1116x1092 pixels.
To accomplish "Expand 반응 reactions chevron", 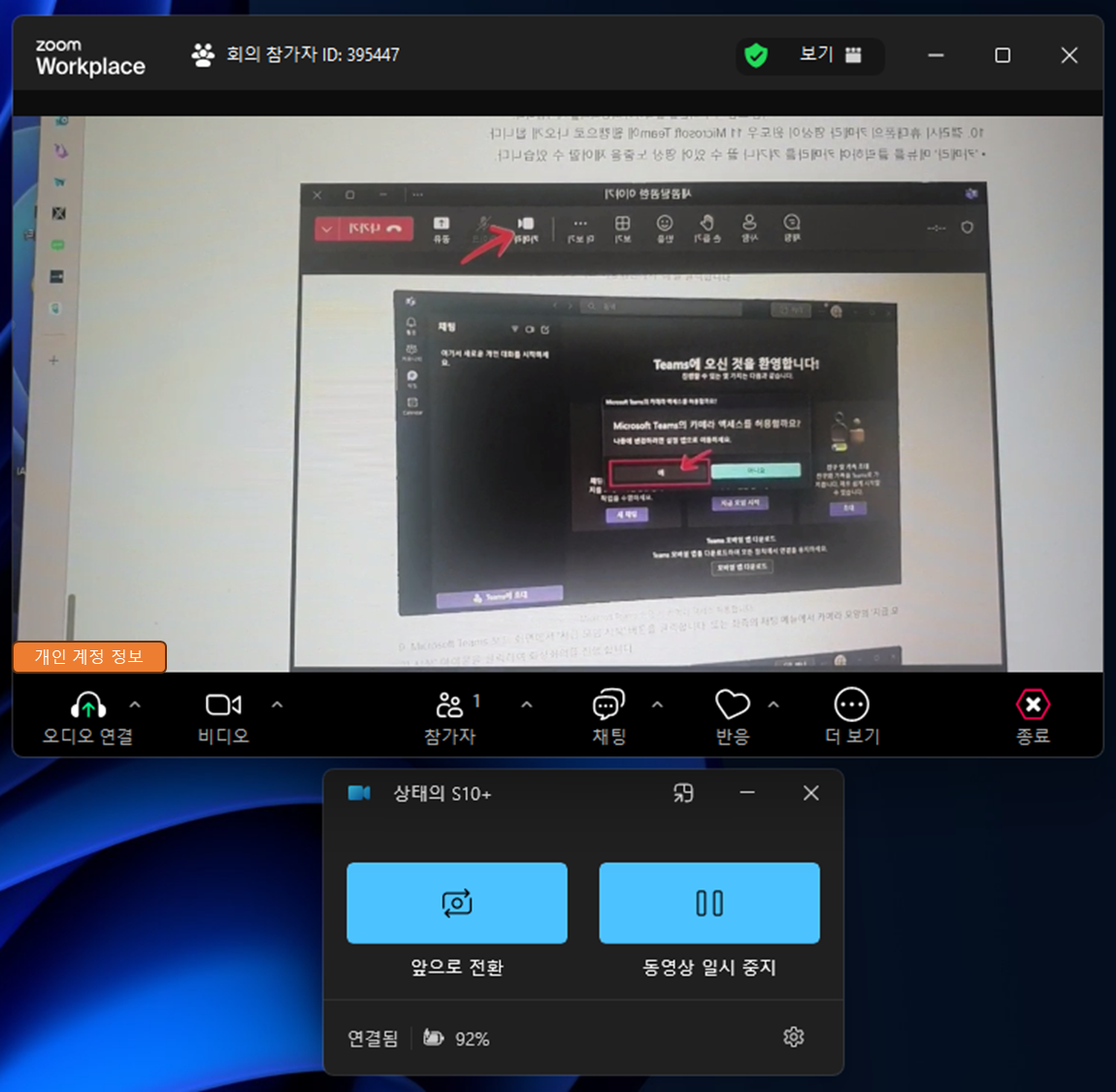I will [773, 704].
